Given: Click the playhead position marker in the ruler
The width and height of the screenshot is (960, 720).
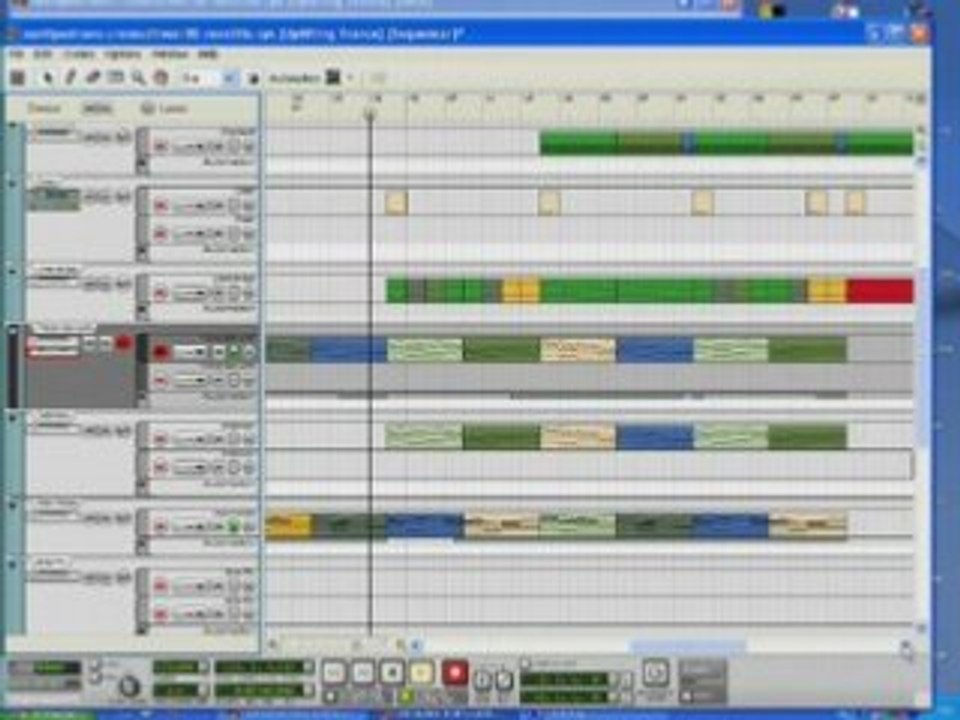Looking at the screenshot, I should point(370,113).
